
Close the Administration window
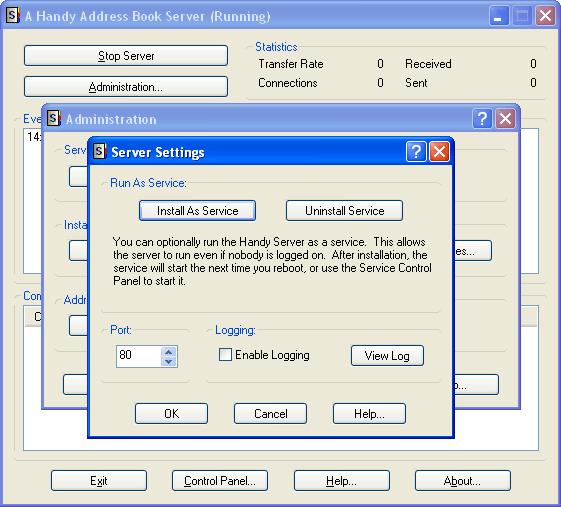pyautogui.click(x=505, y=118)
